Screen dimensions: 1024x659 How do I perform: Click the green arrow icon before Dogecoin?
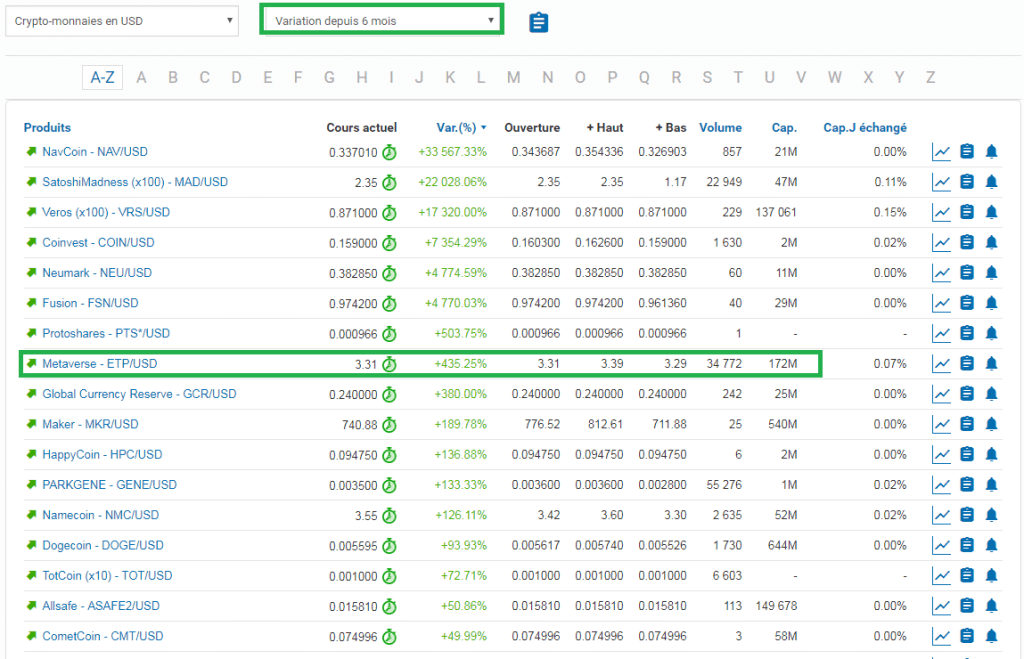[x=31, y=545]
